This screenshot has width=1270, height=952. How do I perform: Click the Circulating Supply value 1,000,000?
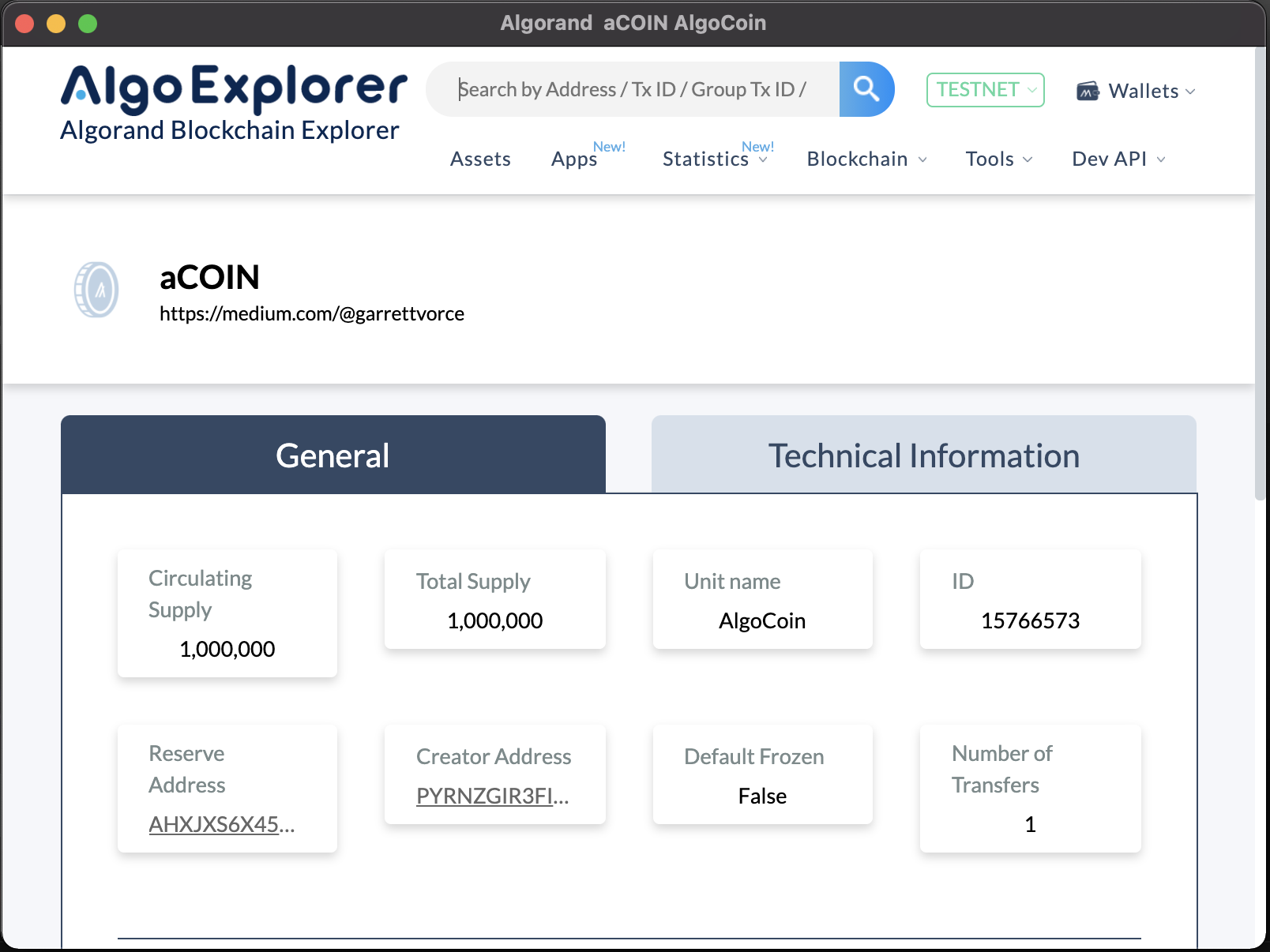[x=227, y=649]
